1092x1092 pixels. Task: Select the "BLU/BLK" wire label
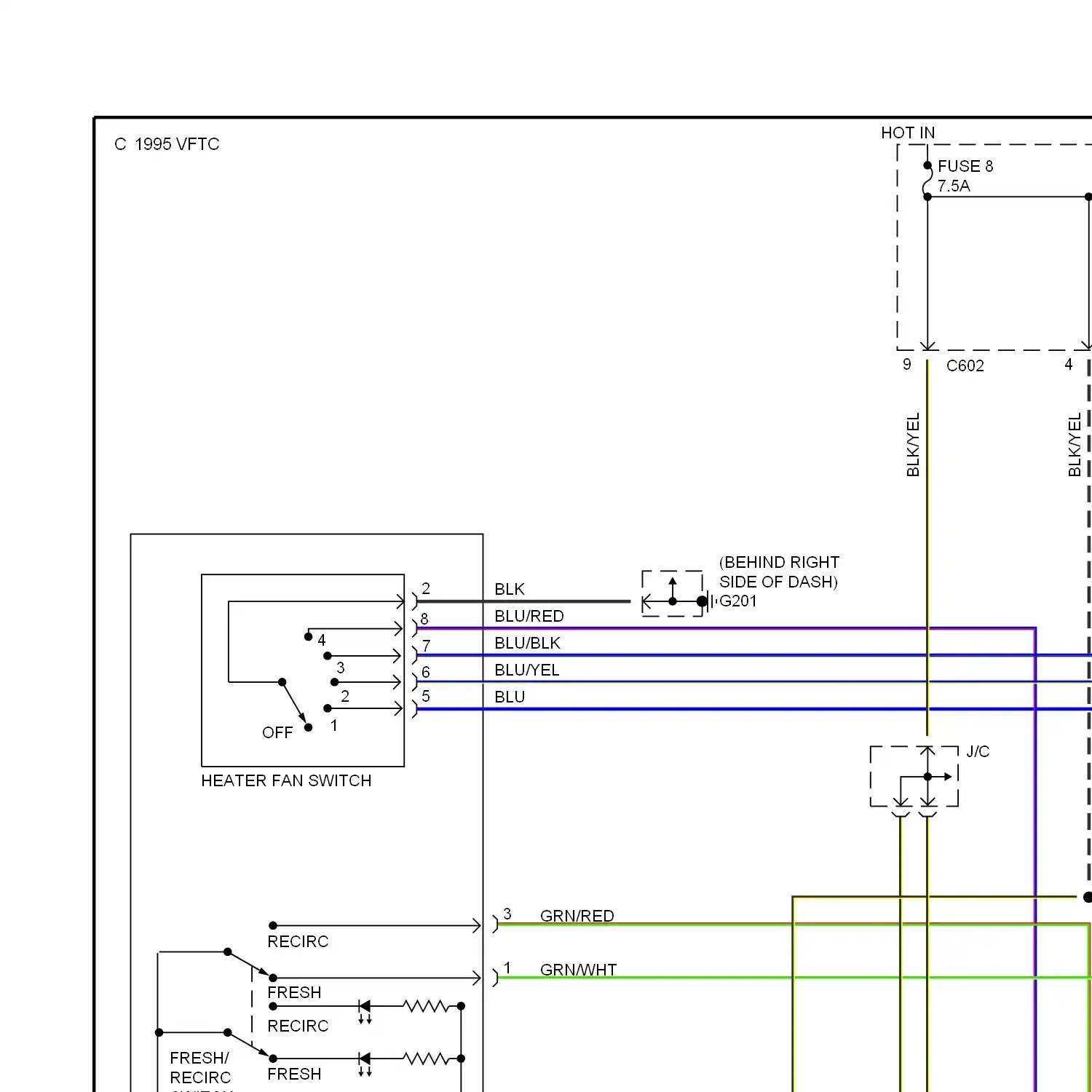point(528,643)
